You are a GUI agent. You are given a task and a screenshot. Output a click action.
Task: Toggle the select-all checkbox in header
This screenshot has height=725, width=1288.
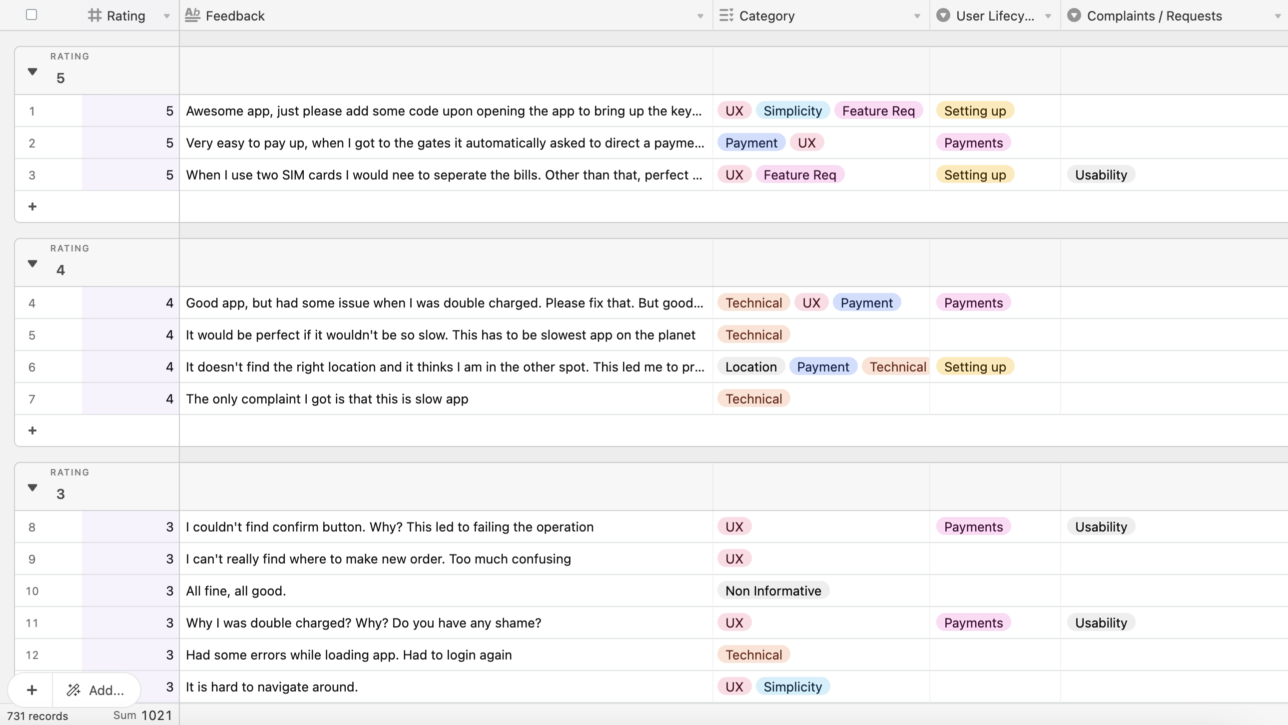pos(31,15)
